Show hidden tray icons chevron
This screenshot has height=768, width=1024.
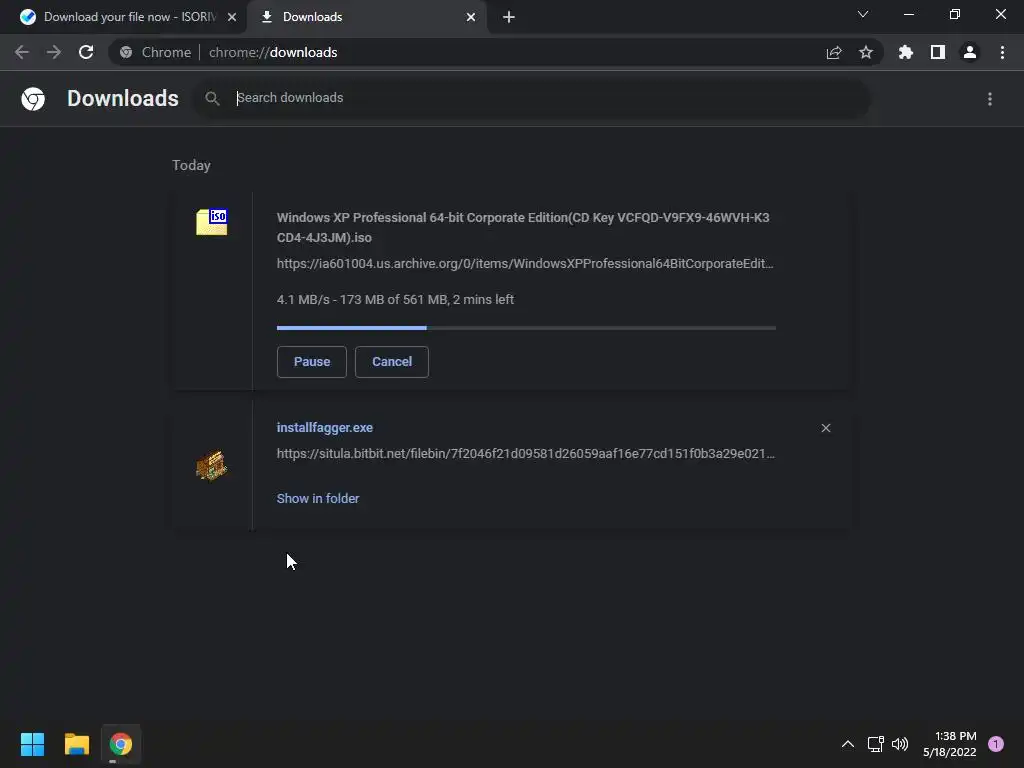click(x=848, y=744)
